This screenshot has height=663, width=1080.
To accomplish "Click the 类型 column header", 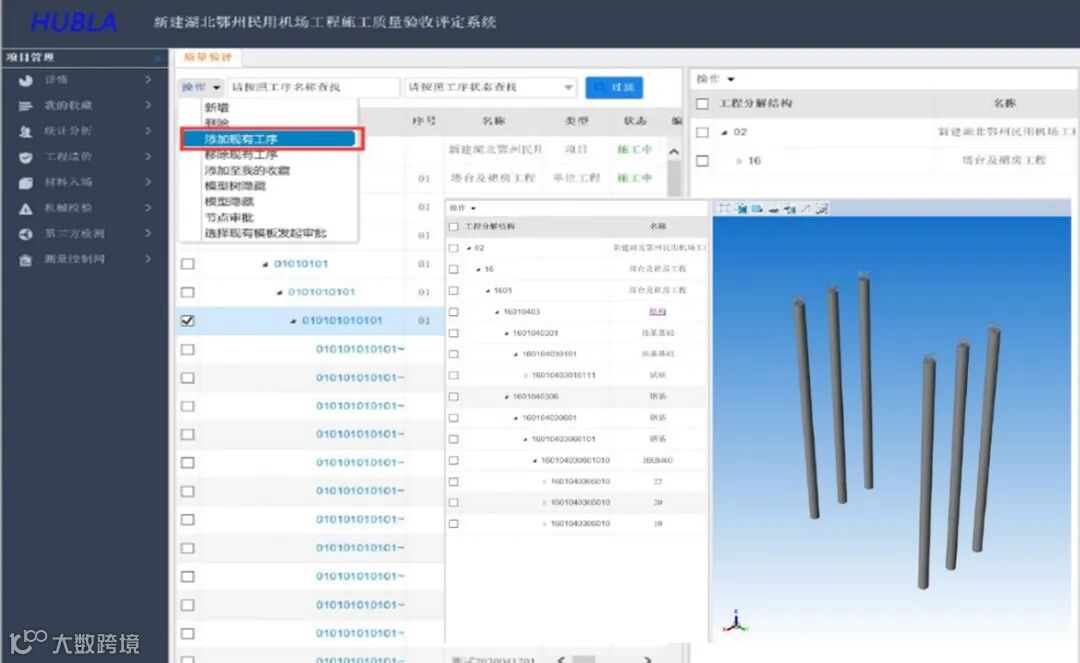I will point(577,121).
